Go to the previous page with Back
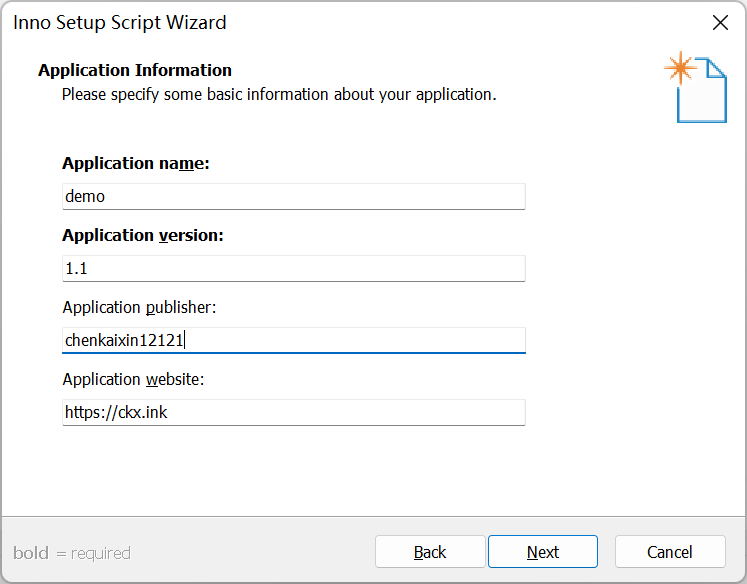This screenshot has height=584, width=747. (x=430, y=552)
